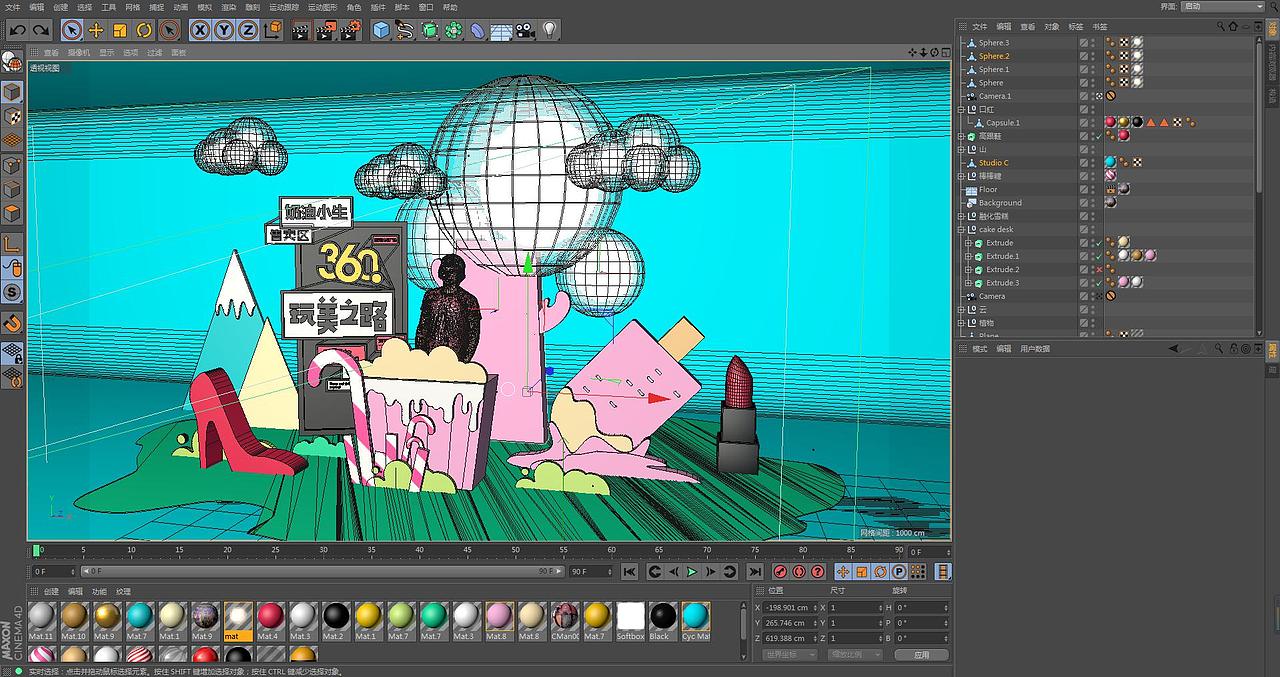The height and width of the screenshot is (677, 1280).
Task: Expand the 云 null group
Action: [x=962, y=309]
